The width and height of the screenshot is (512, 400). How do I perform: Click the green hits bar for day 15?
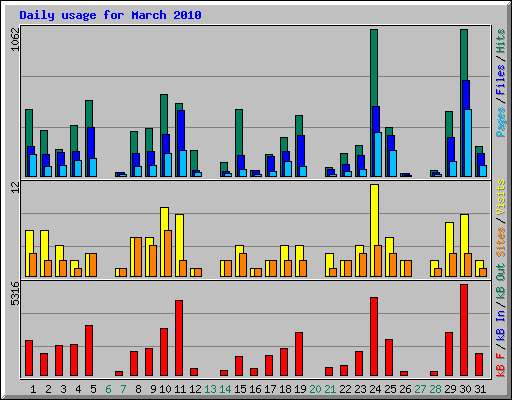pyautogui.click(x=239, y=132)
